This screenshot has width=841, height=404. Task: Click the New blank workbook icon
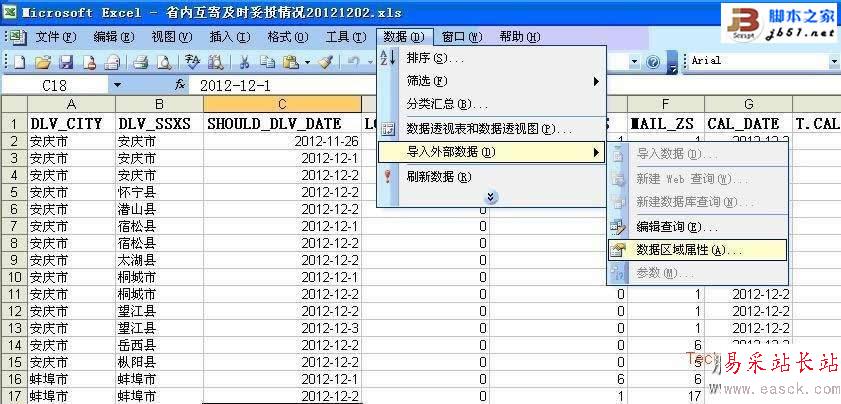tap(19, 62)
